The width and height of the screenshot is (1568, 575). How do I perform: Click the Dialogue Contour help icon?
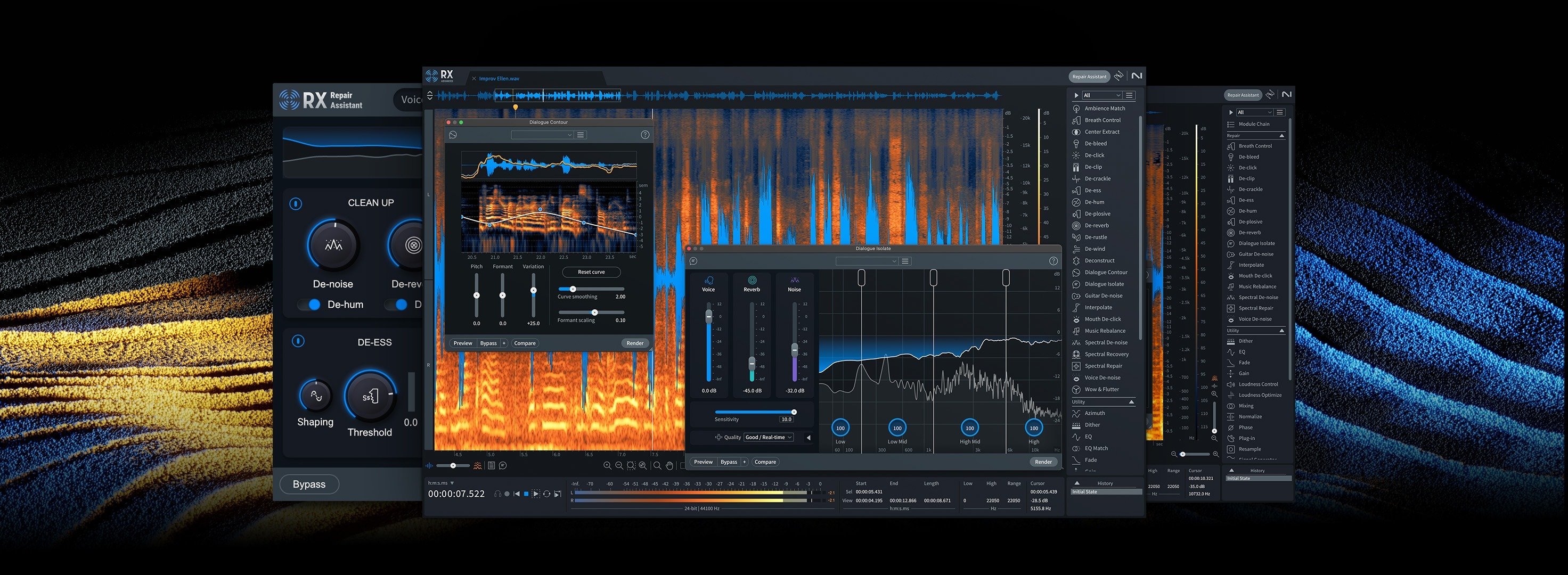[x=644, y=135]
